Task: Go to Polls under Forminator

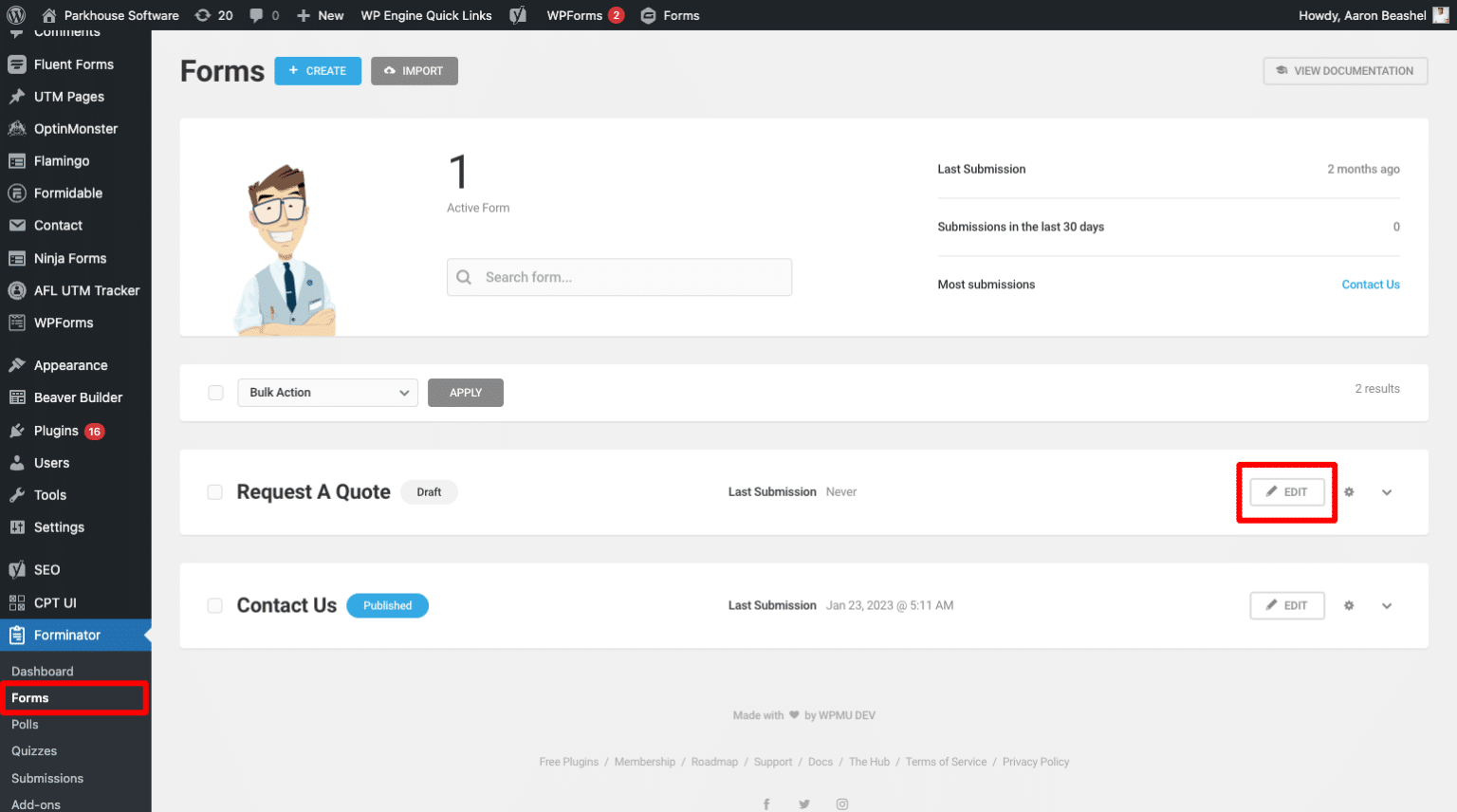Action: click(x=25, y=724)
